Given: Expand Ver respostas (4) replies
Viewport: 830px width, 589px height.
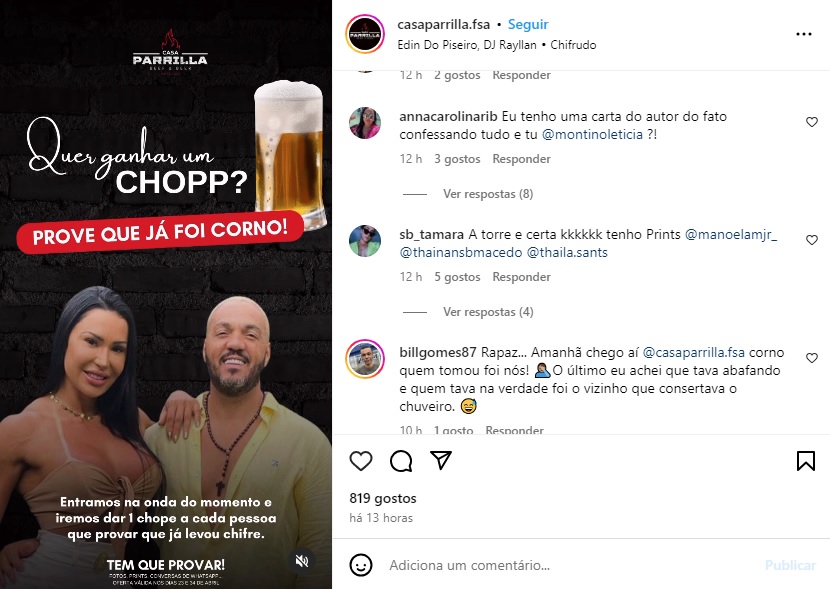Looking at the screenshot, I should click(488, 312).
